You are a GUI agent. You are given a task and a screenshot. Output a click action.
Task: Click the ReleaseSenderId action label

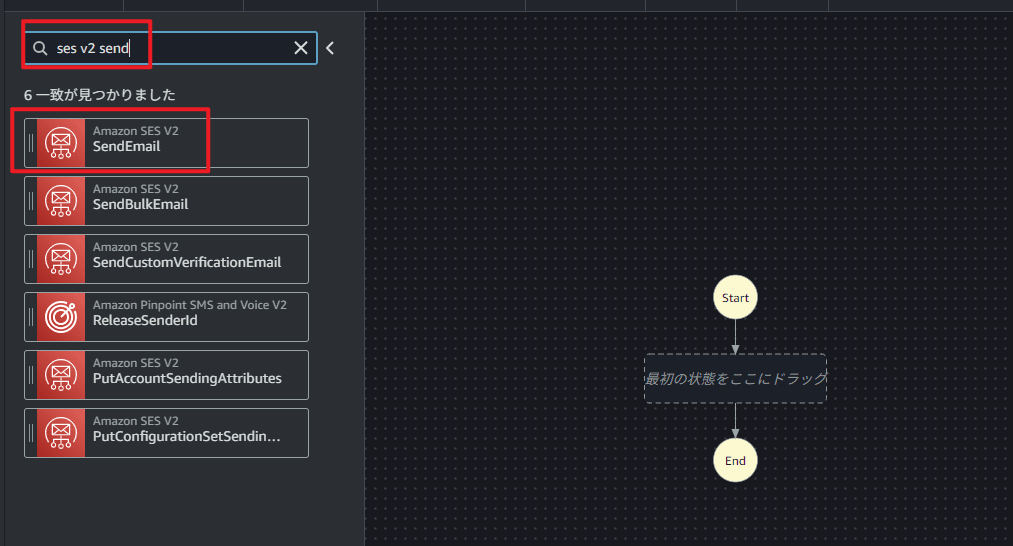click(x=145, y=320)
